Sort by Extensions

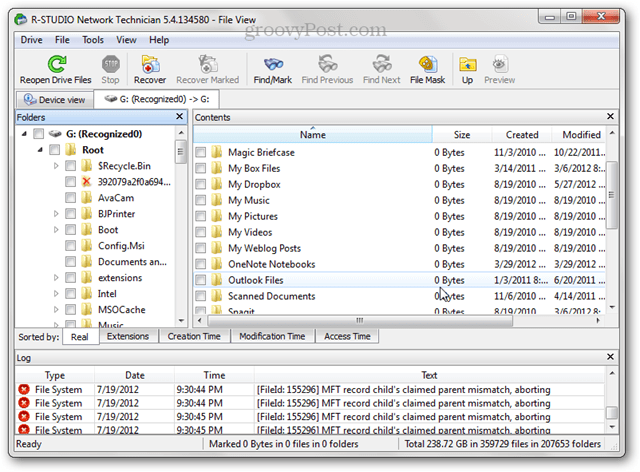click(x=128, y=336)
